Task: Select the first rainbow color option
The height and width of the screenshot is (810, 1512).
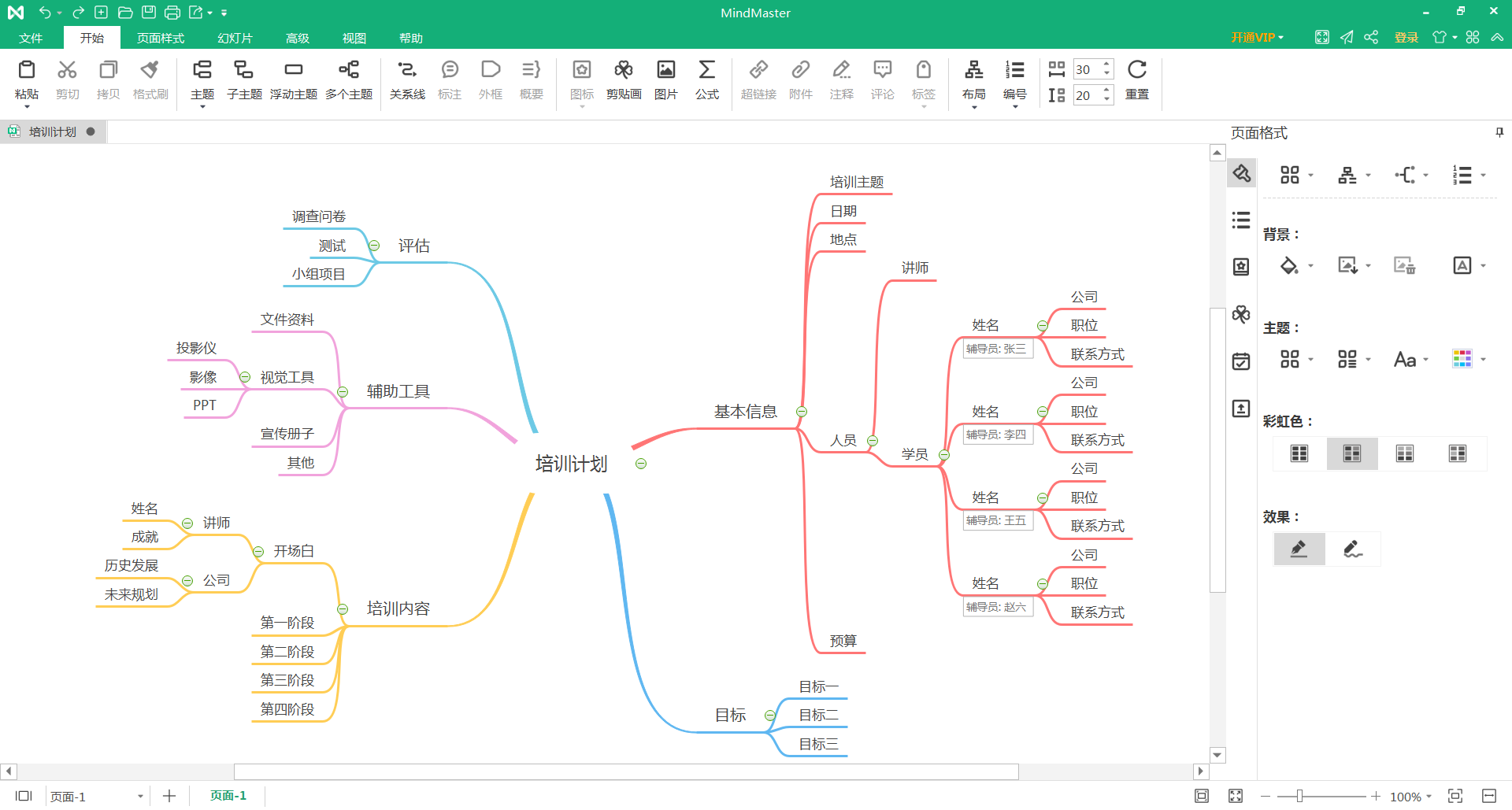Action: pos(1299,453)
